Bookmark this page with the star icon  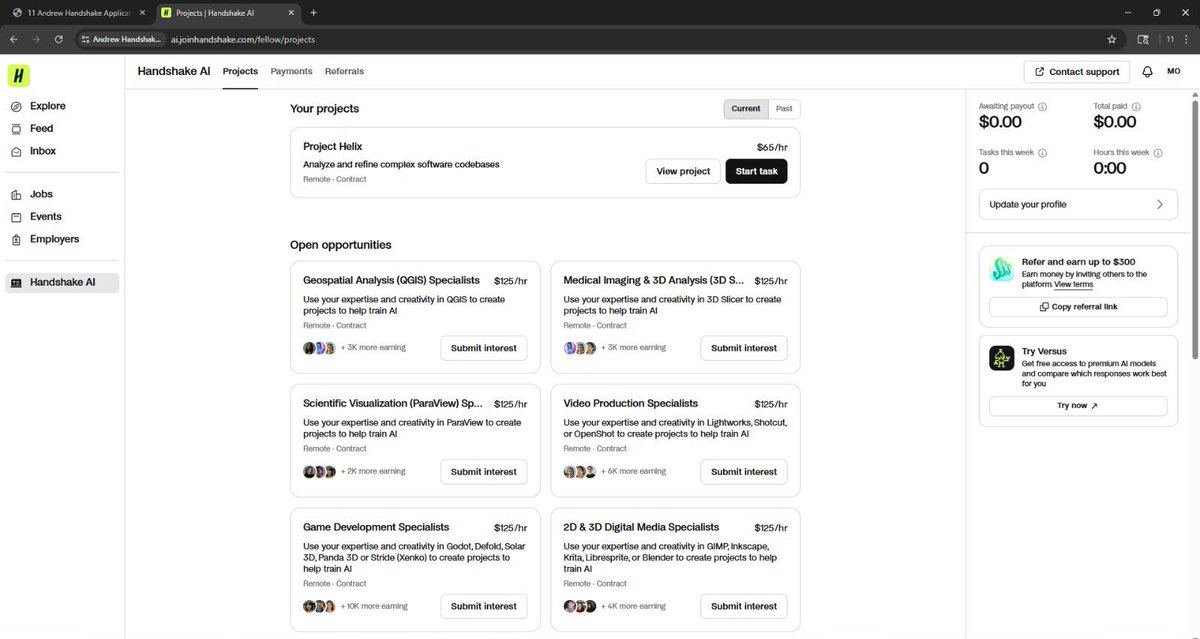1111,39
